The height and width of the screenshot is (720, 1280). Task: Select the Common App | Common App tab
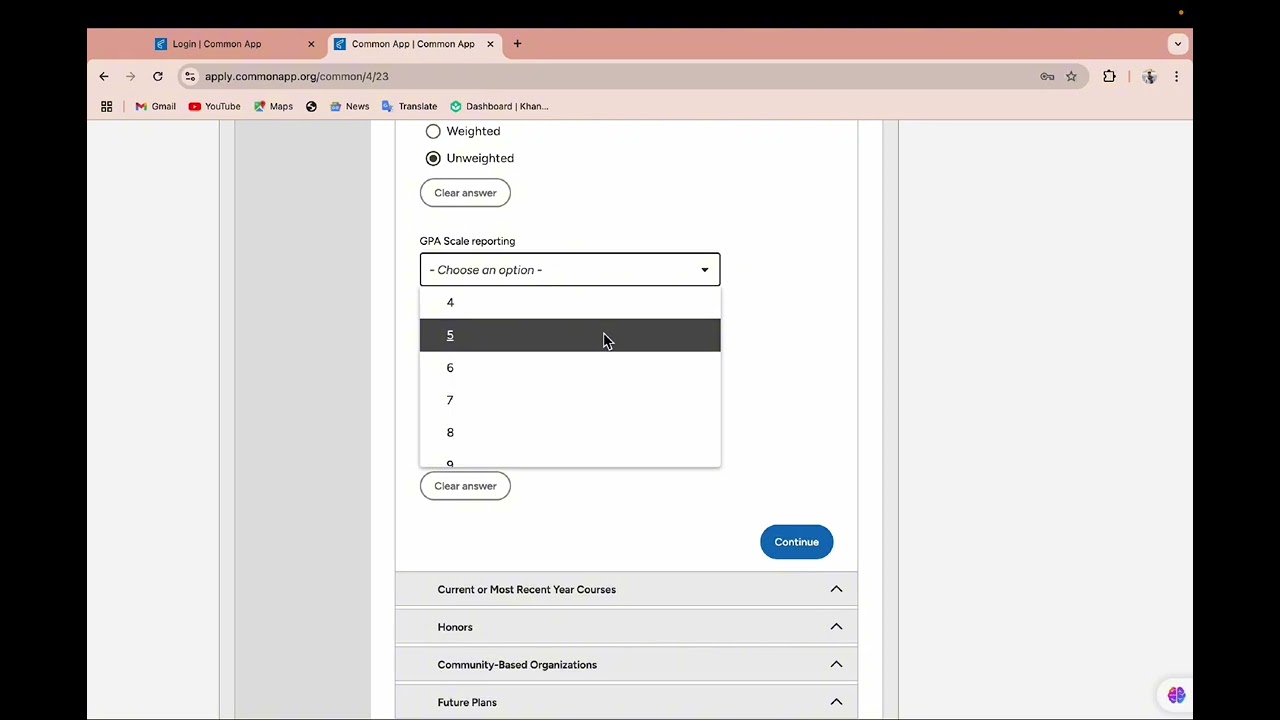pyautogui.click(x=413, y=44)
